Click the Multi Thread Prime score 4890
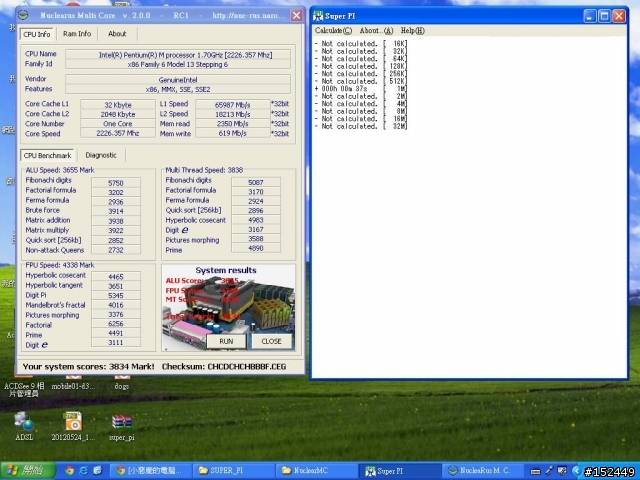The width and height of the screenshot is (640, 480). point(256,248)
